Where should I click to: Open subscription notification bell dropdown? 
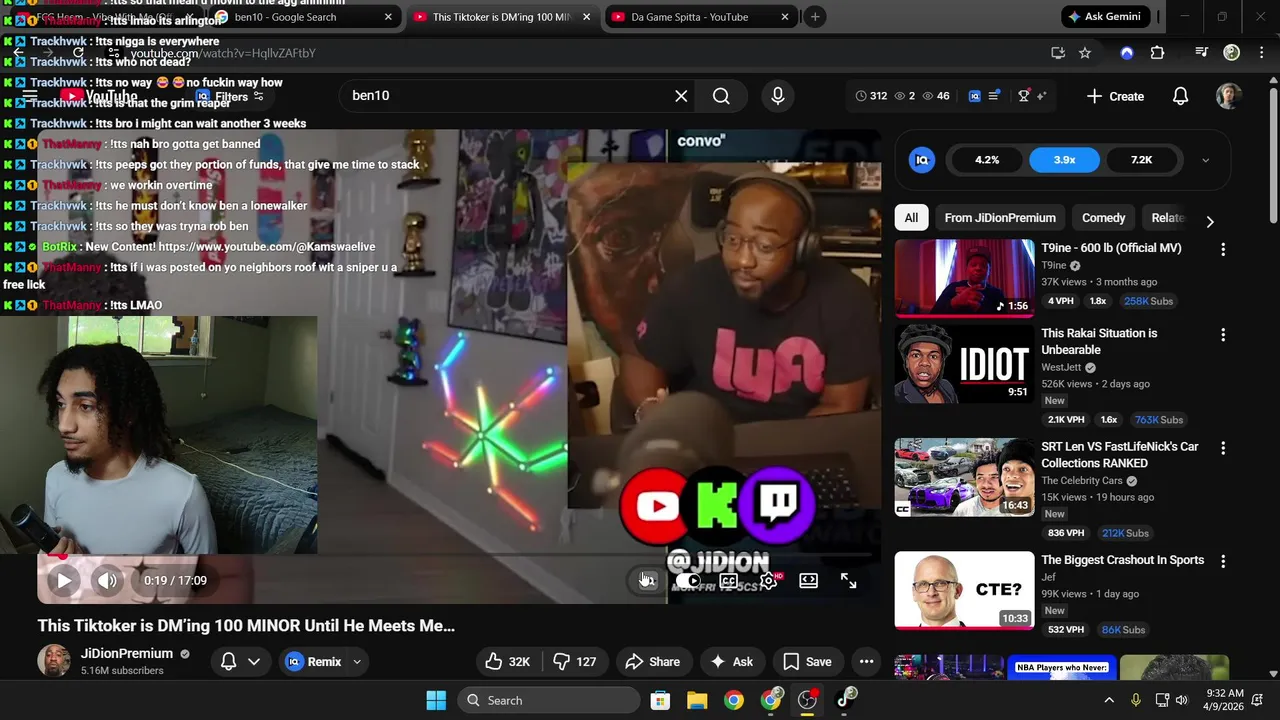pos(240,661)
